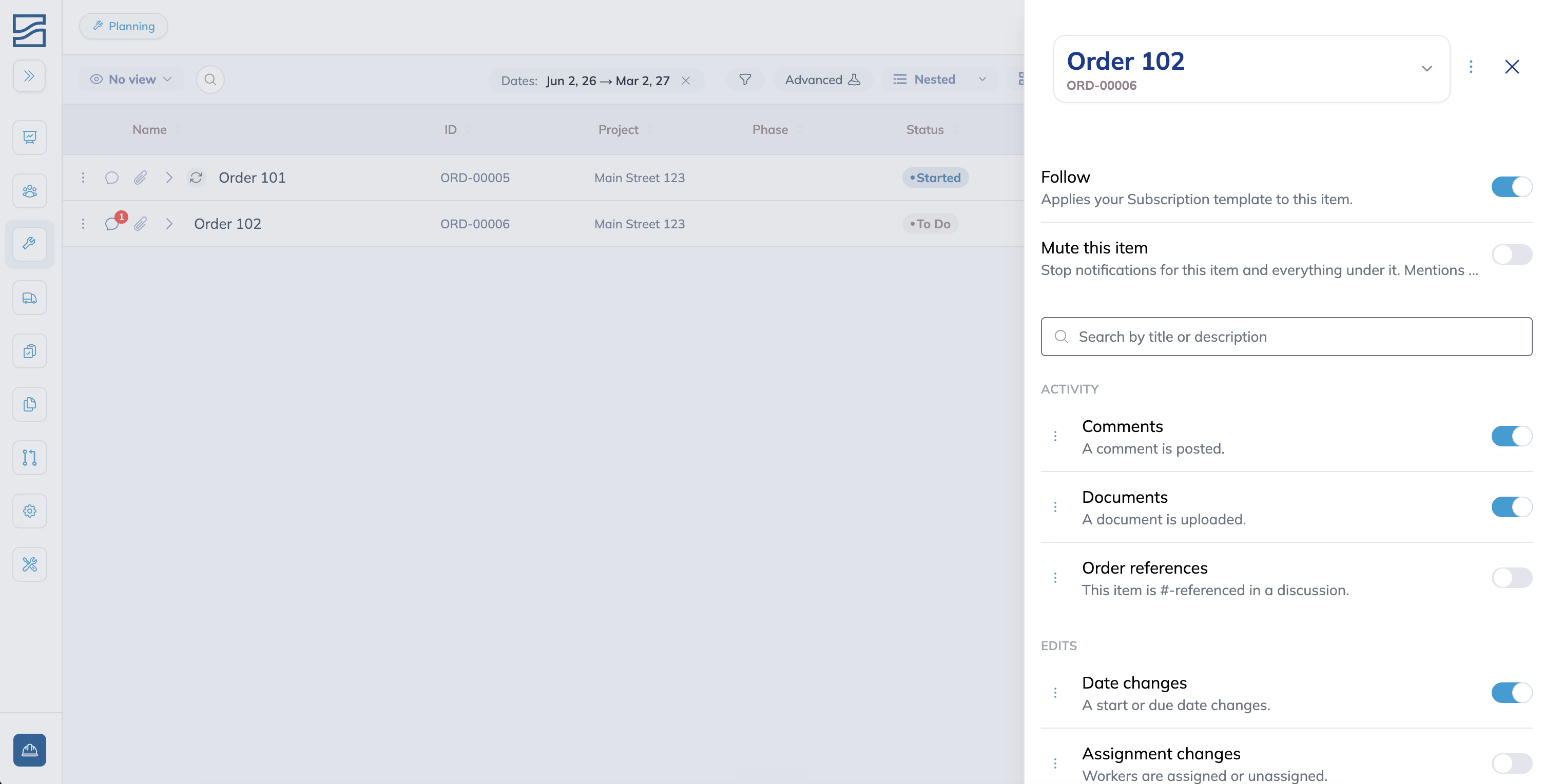The width and height of the screenshot is (1543, 784).
Task: Focus the Search by title or description field
Action: [1286, 337]
